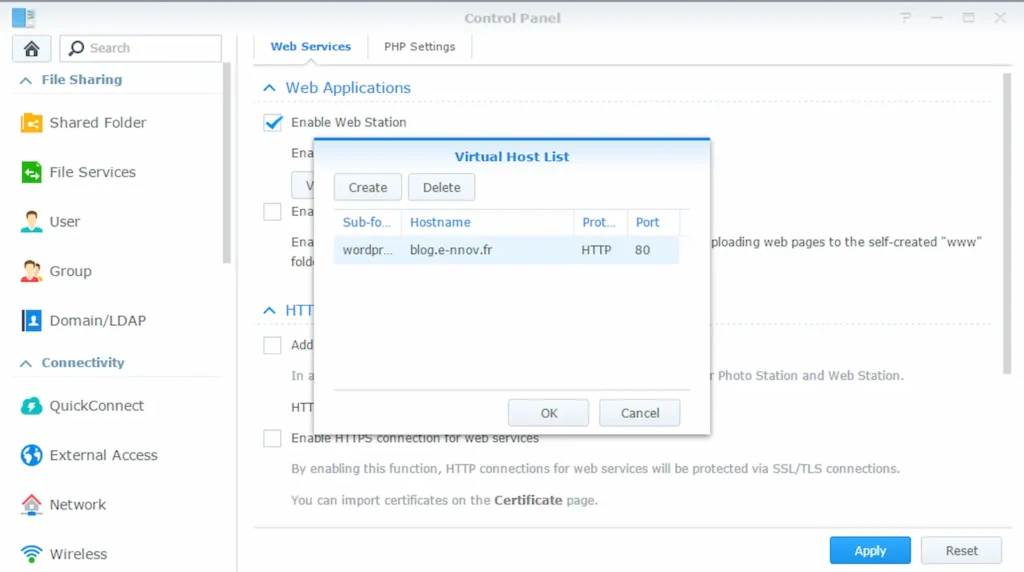Sort by Hostname column header
The height and width of the screenshot is (572, 1024).
pos(487,222)
